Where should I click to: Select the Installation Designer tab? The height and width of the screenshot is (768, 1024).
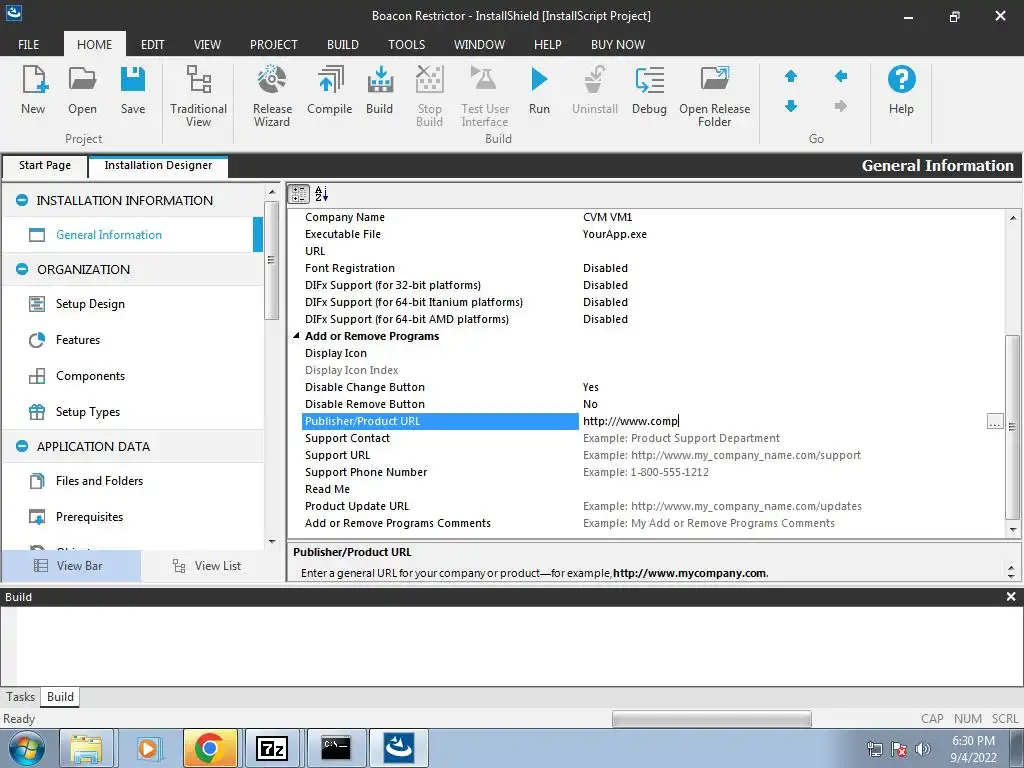pyautogui.click(x=158, y=165)
